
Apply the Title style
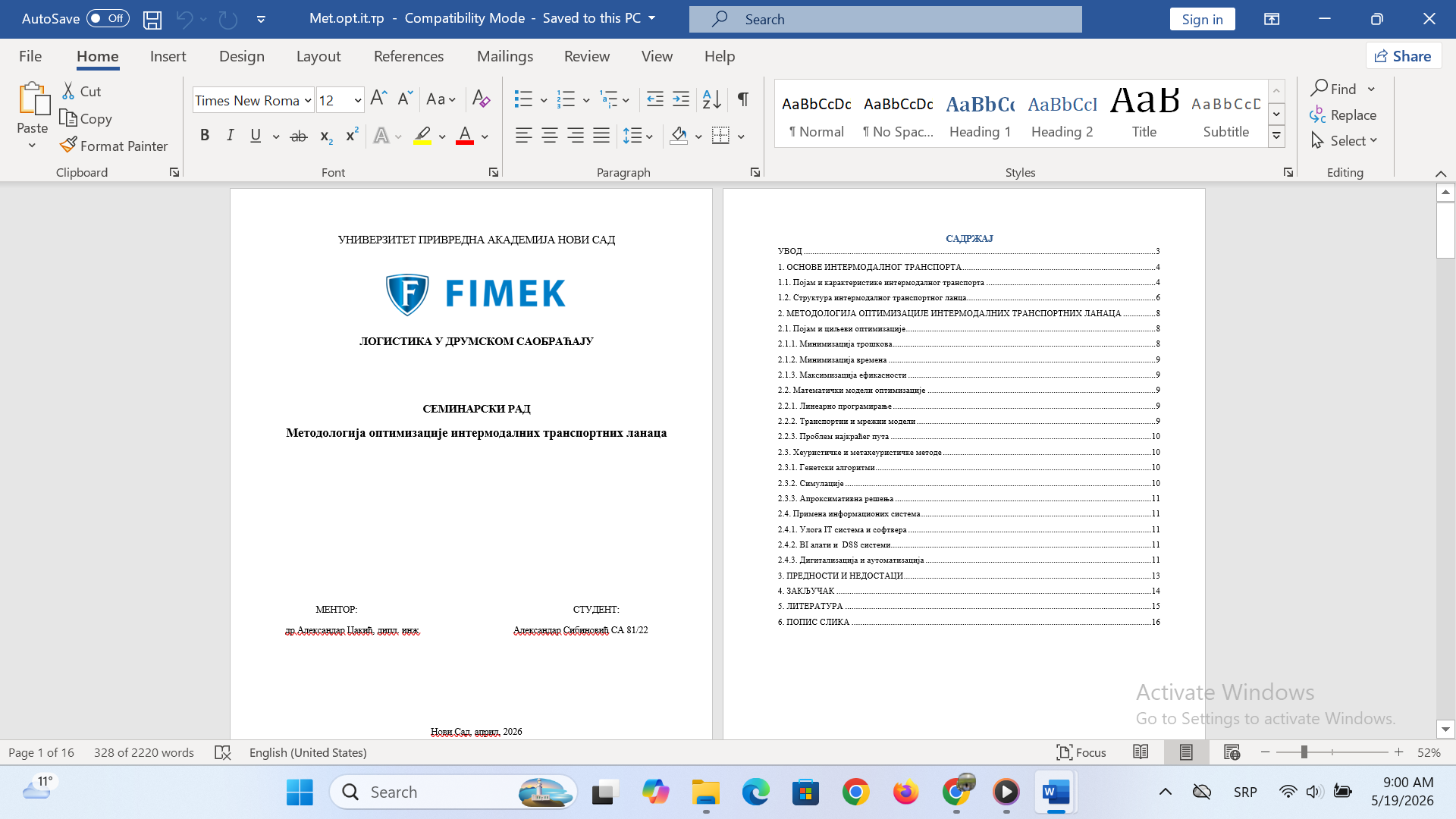coord(1144,114)
